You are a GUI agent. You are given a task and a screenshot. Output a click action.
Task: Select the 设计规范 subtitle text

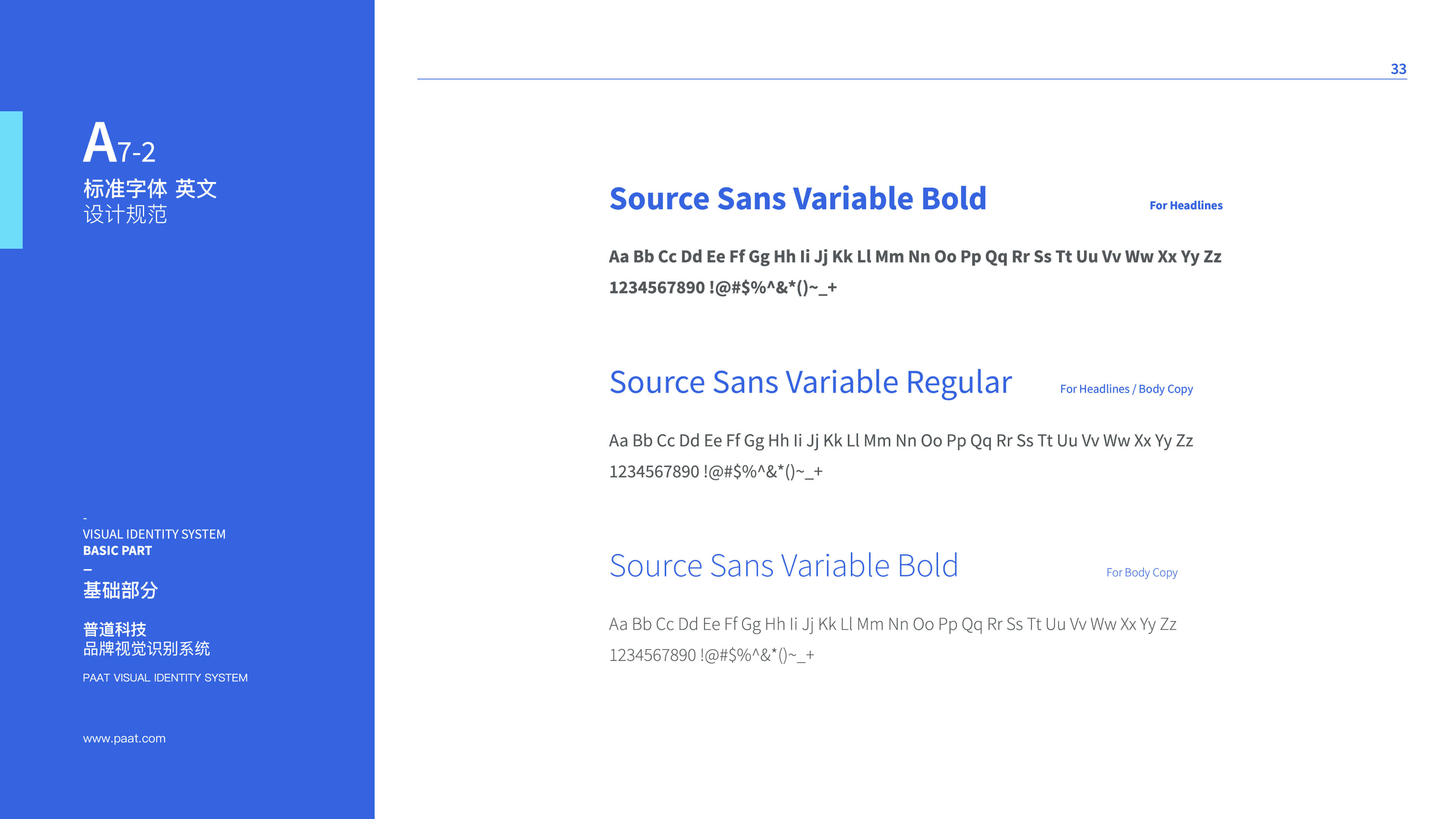click(x=125, y=214)
